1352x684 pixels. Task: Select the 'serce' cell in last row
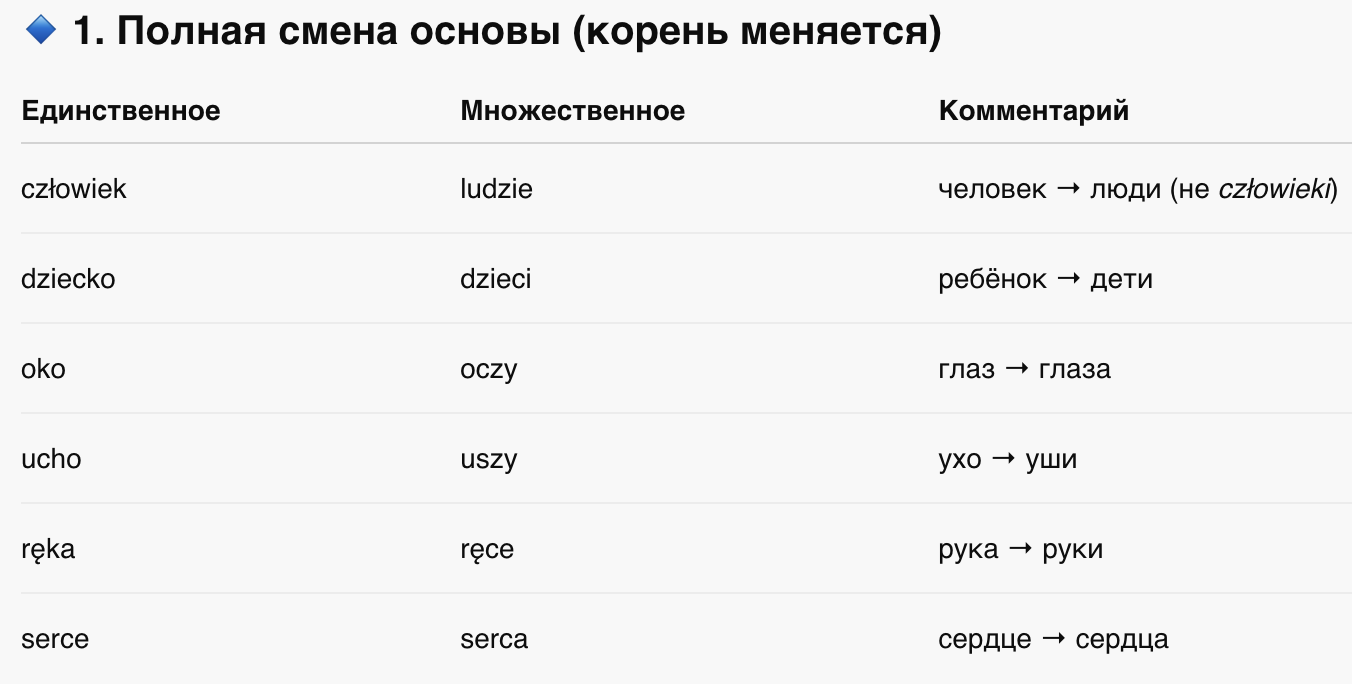pos(55,638)
